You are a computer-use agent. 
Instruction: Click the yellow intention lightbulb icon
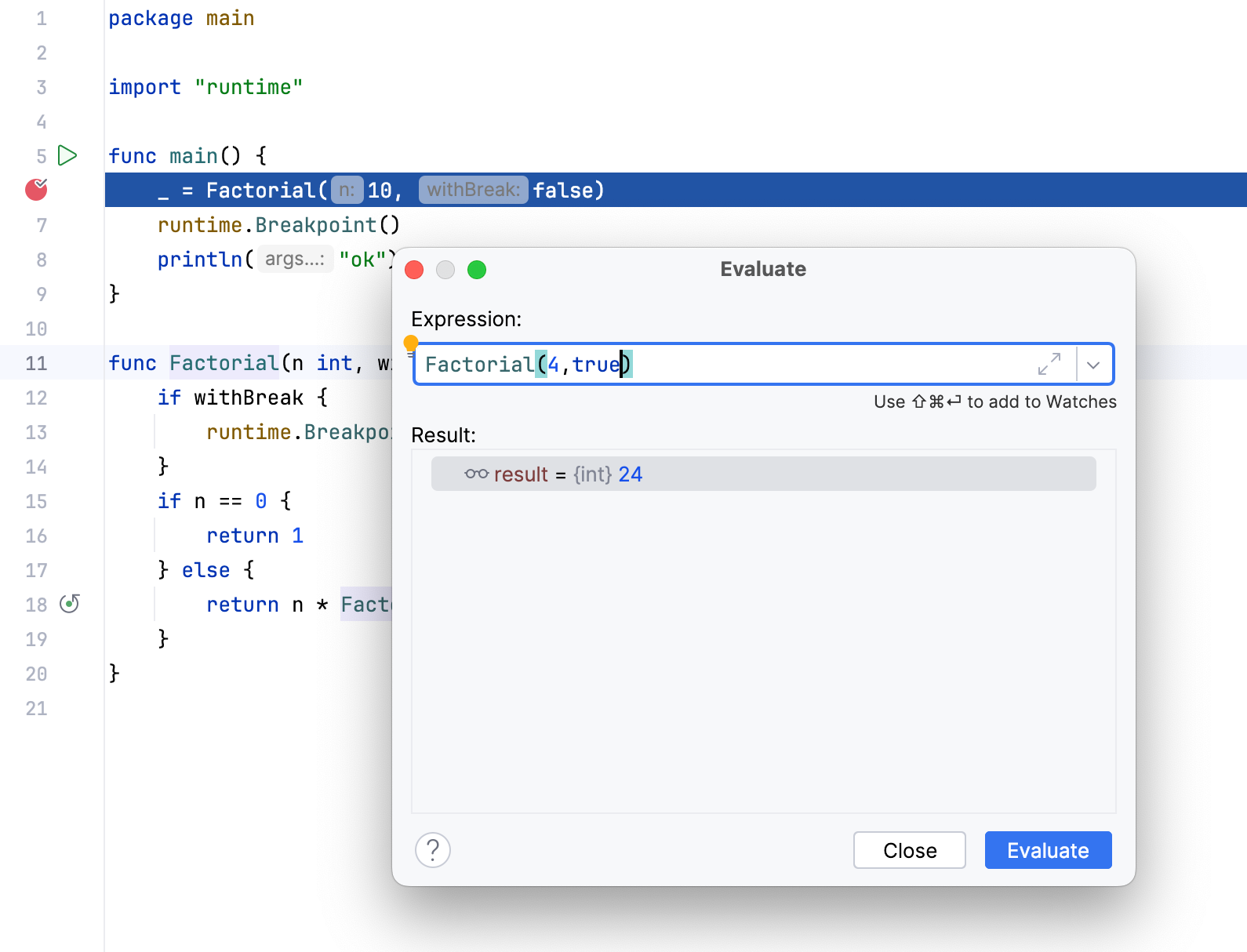coord(411,343)
